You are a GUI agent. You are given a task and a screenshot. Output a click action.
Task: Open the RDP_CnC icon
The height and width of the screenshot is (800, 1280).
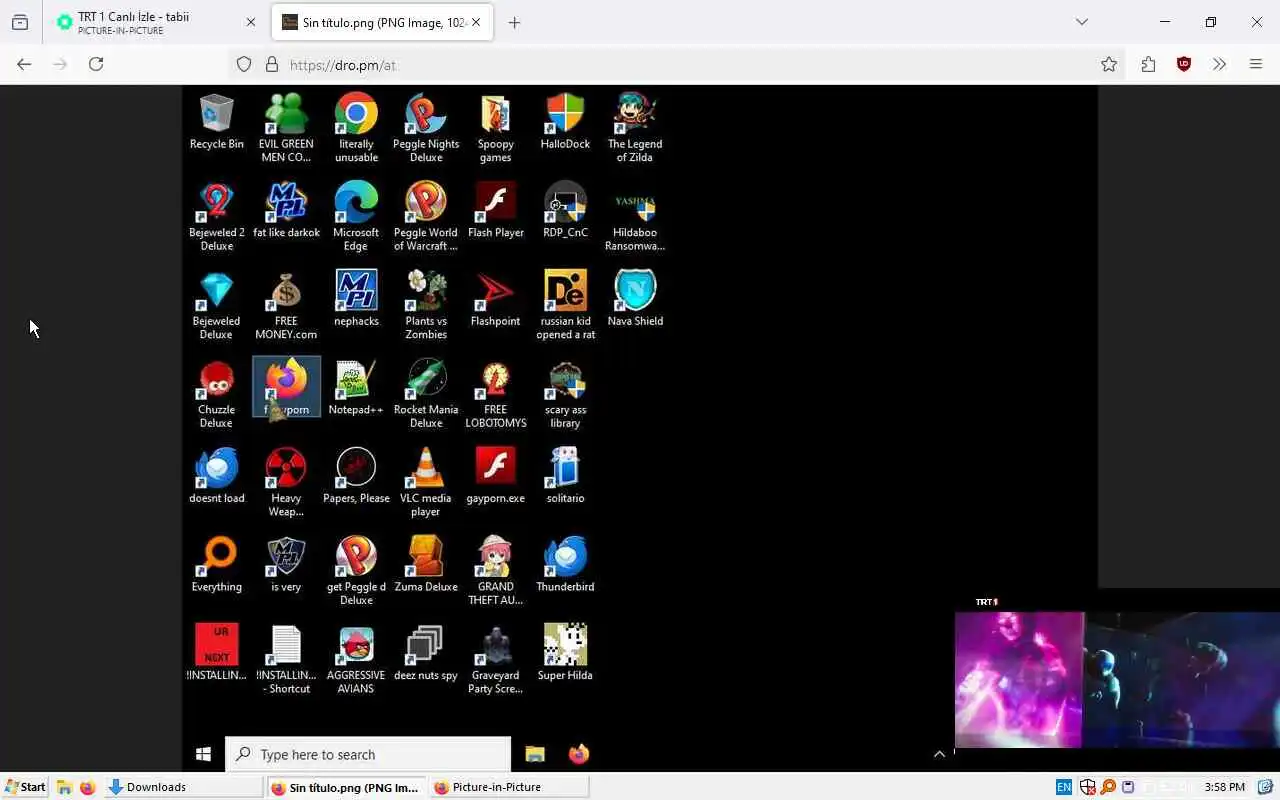pos(565,211)
